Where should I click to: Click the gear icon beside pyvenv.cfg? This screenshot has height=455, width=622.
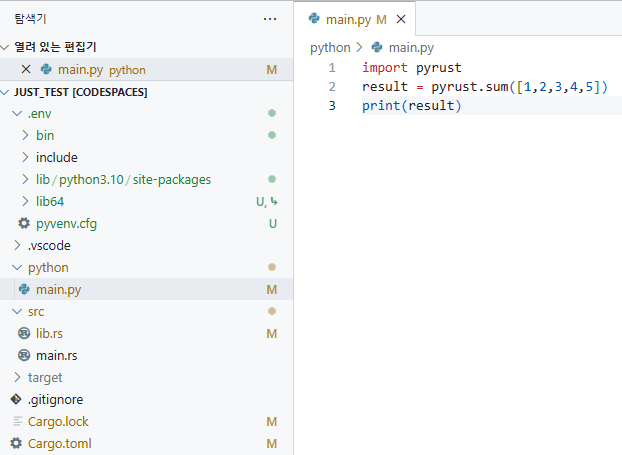point(24,223)
